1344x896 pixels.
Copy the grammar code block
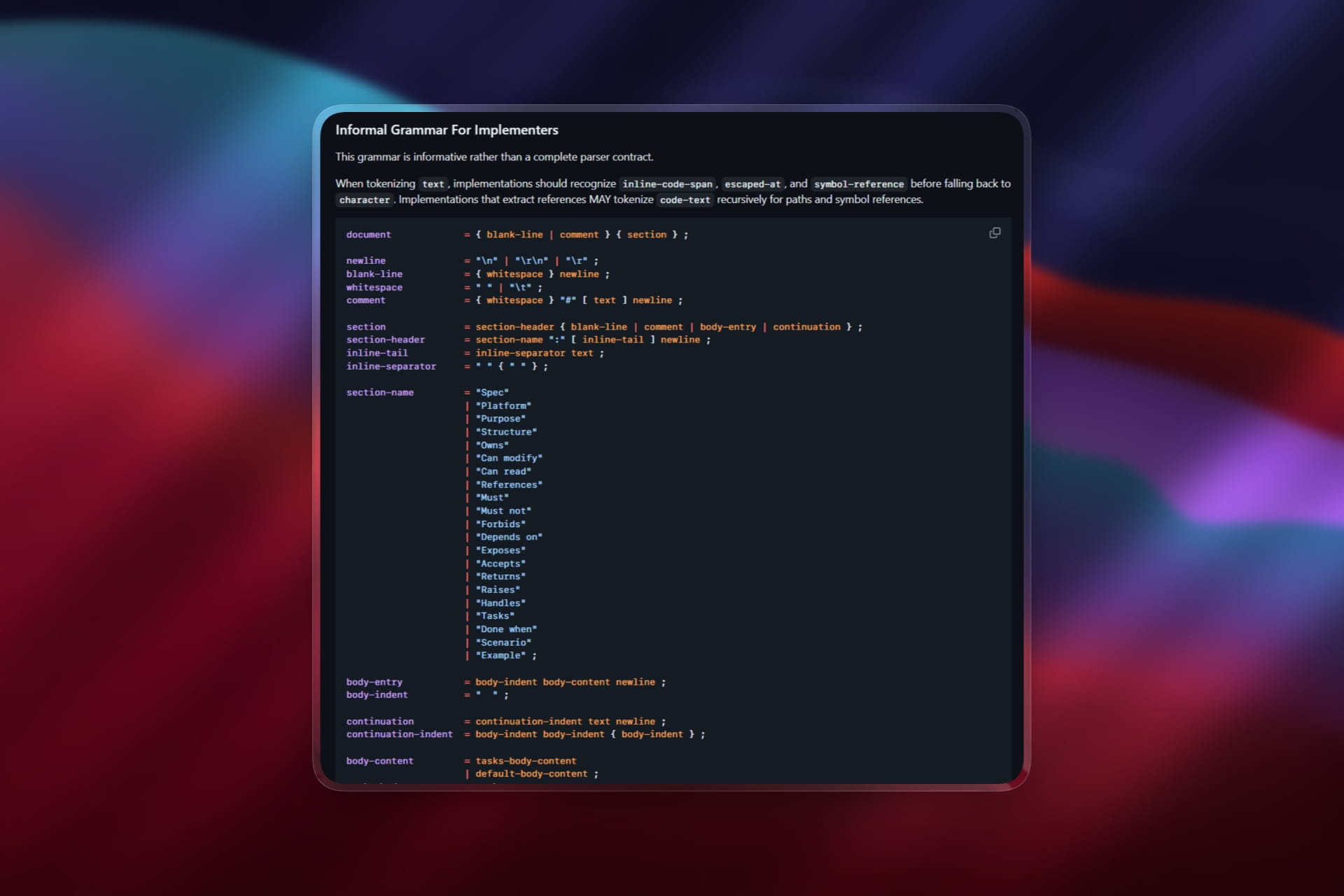(x=995, y=233)
